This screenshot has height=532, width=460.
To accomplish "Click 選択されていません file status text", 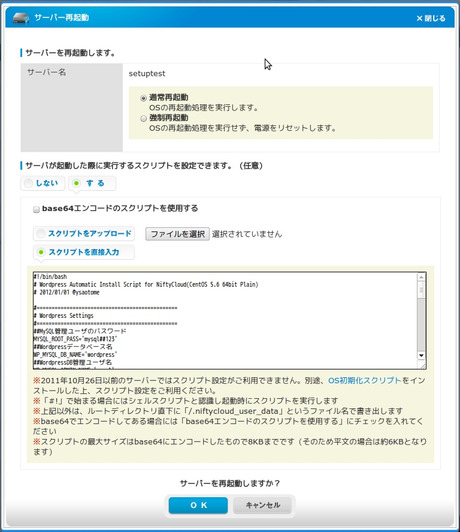I will (247, 234).
